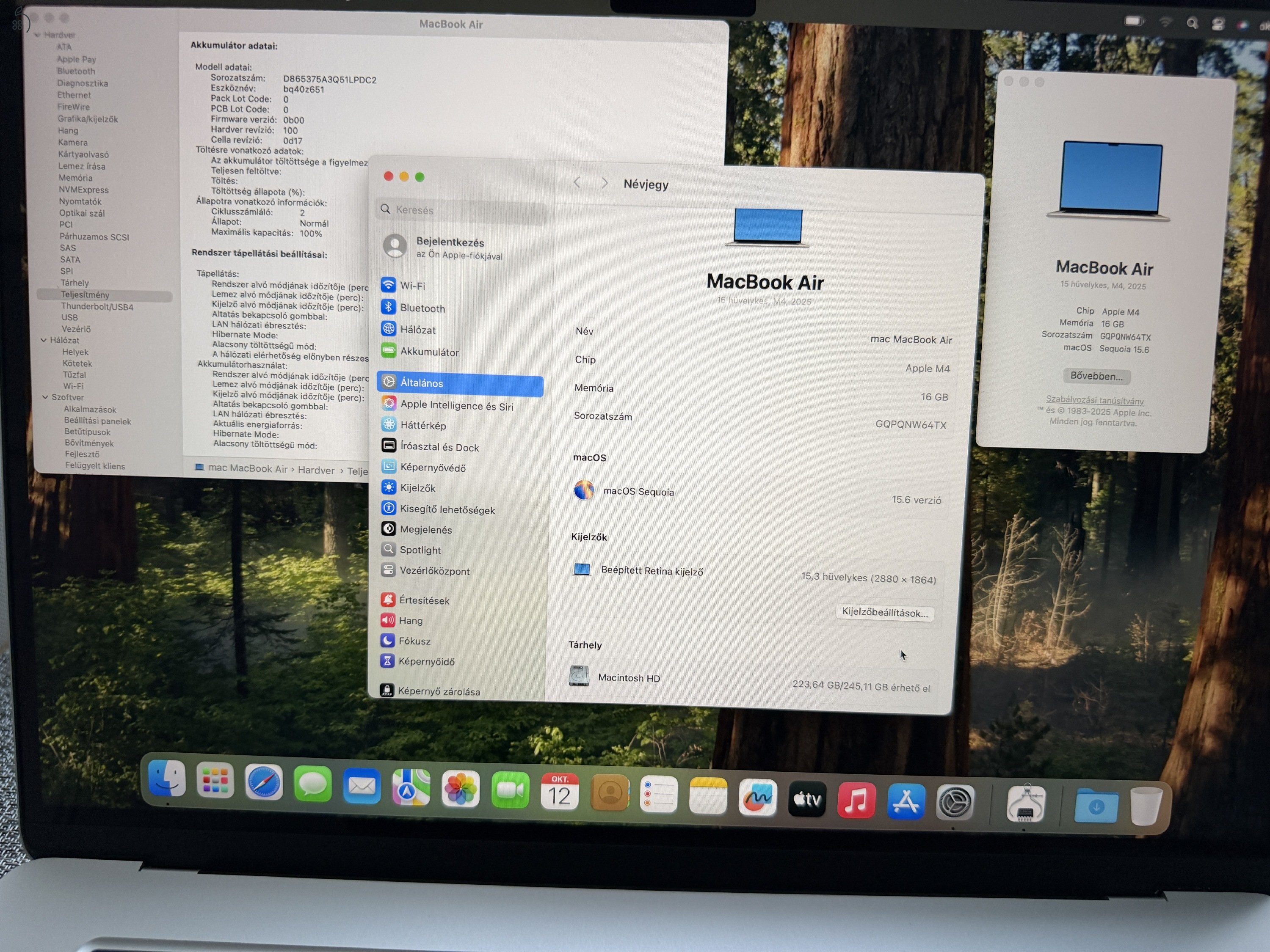The image size is (1270, 952).
Task: Go back with the Névjegy back arrow
Action: [577, 182]
